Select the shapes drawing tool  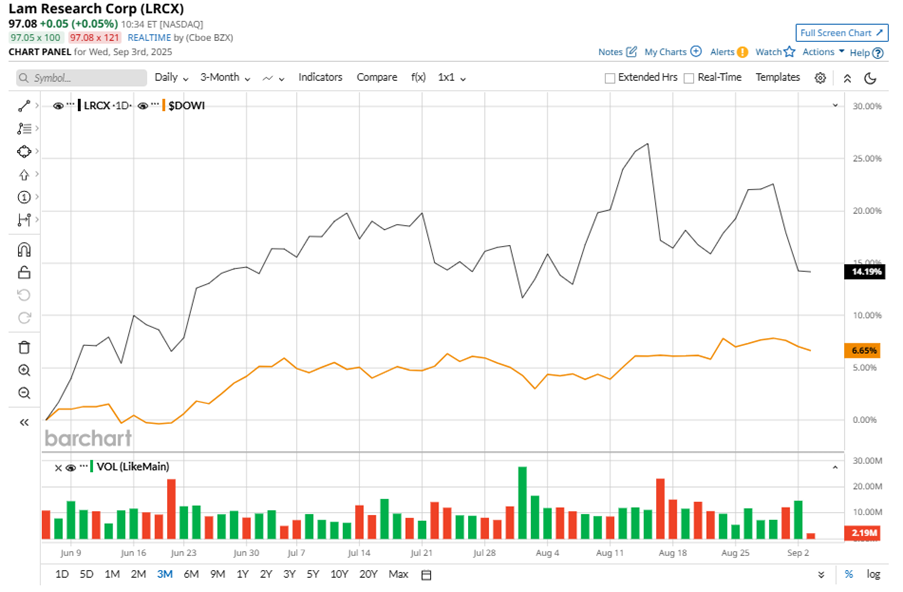(24, 151)
